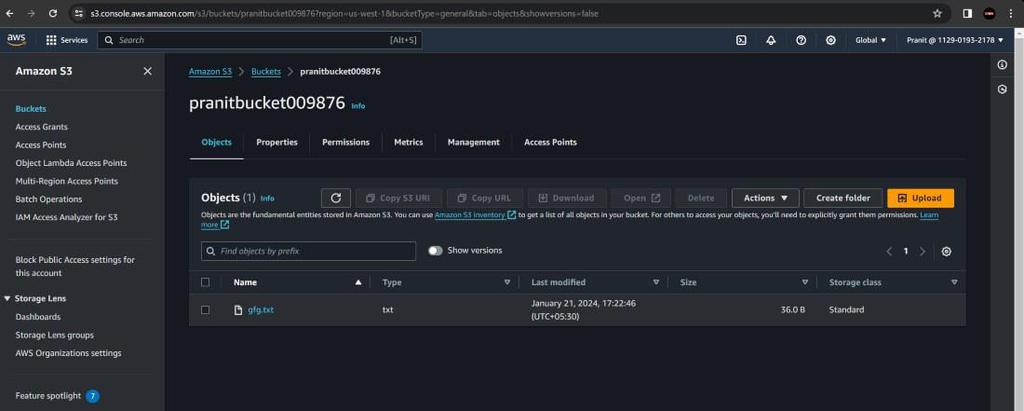Sort by Type column arrow
Viewport: 1024px width, 411px height.
(507, 282)
